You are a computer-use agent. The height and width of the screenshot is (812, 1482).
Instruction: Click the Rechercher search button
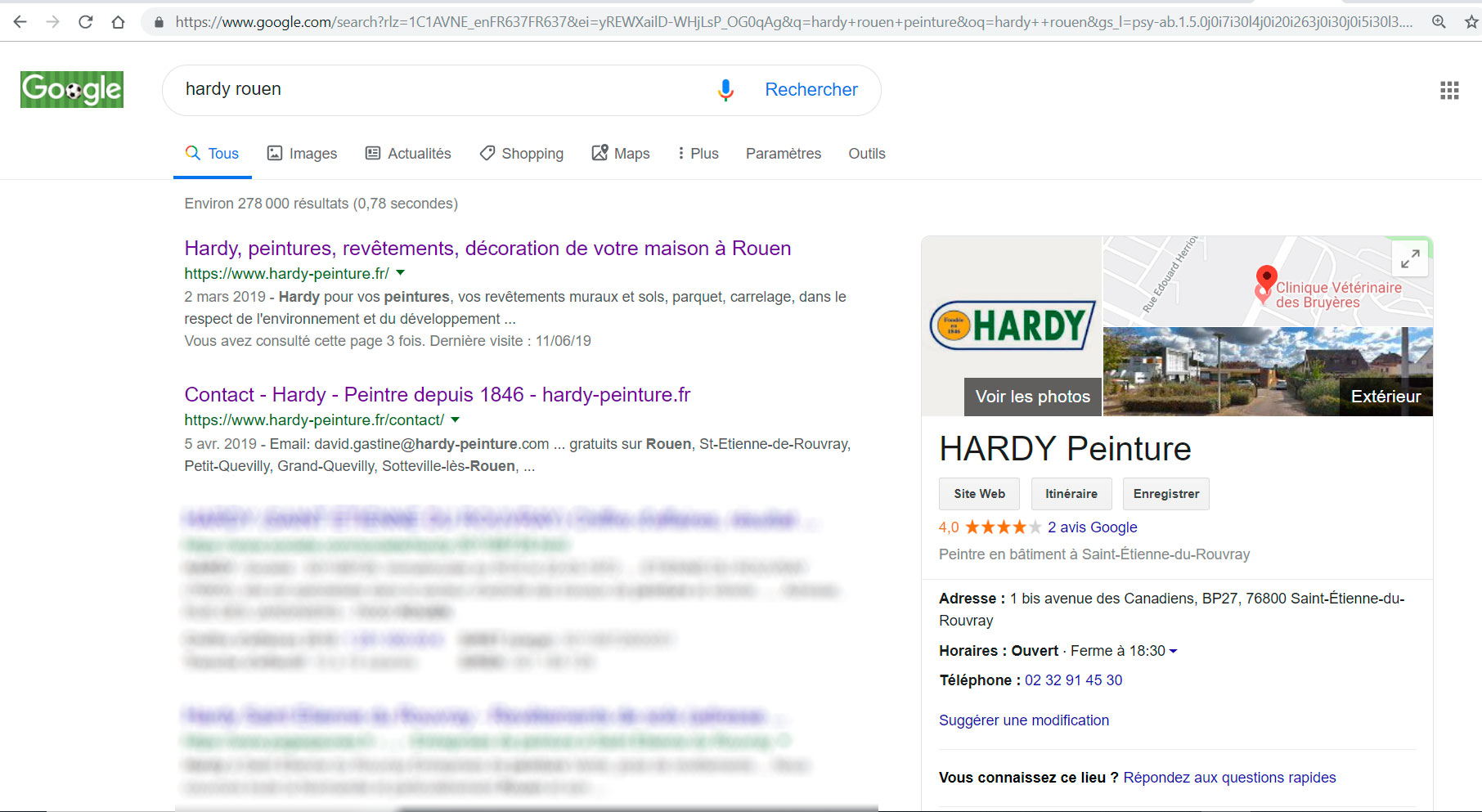tap(811, 90)
